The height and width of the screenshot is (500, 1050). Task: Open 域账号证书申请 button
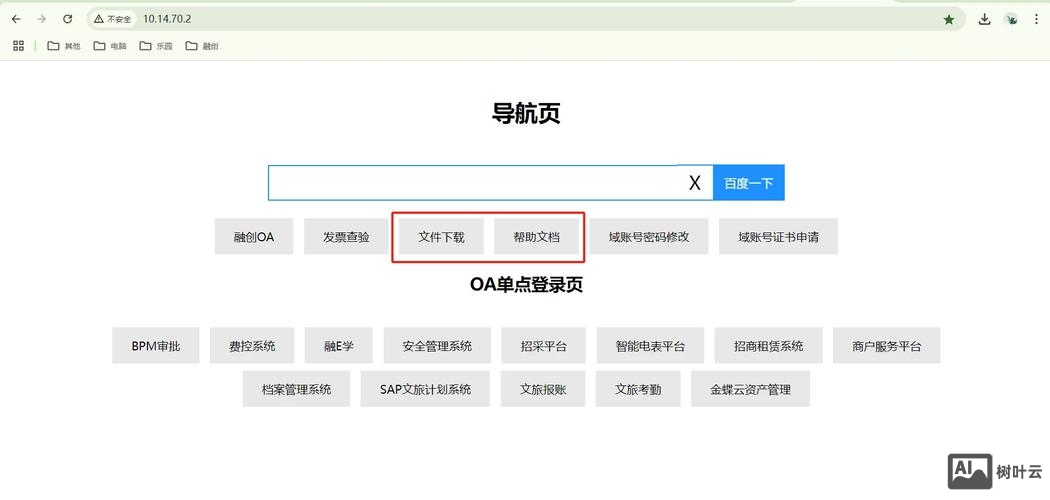[x=778, y=236]
